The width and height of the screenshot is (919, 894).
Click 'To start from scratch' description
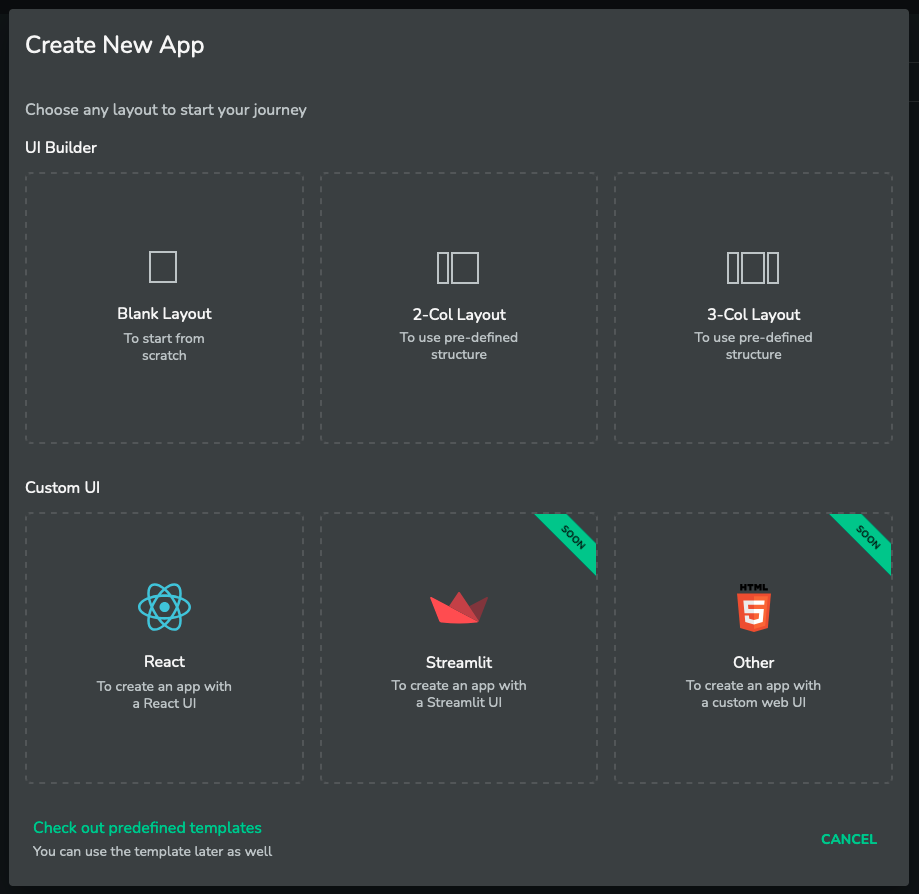164,347
